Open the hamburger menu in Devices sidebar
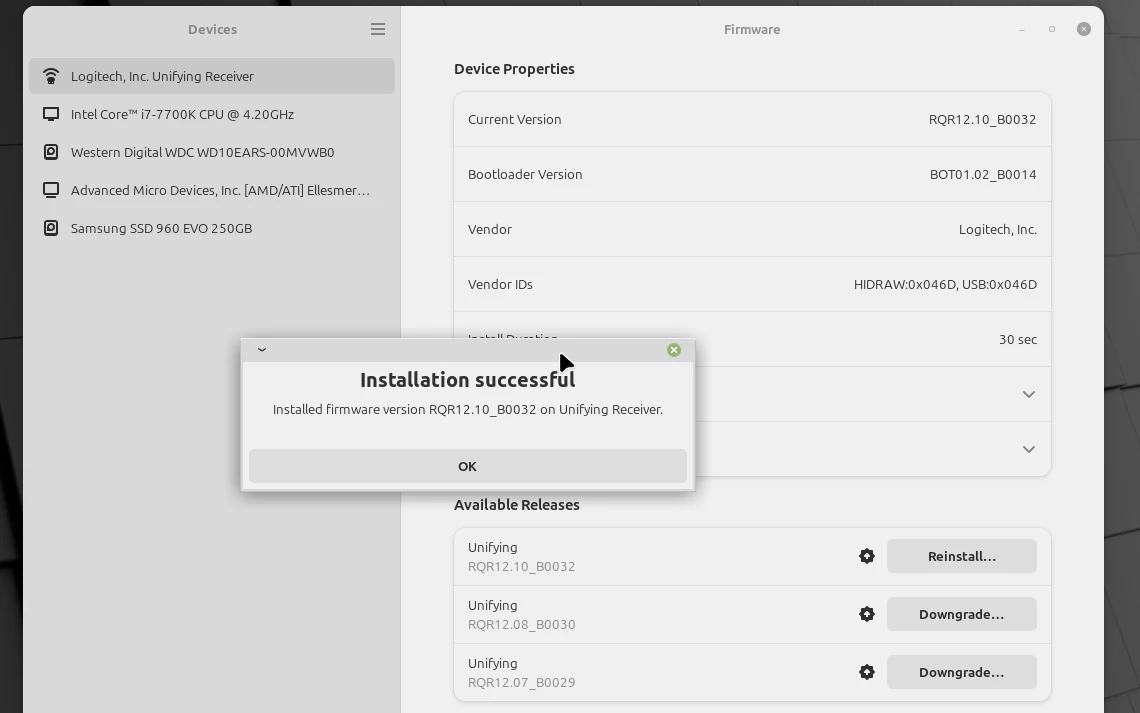 (378, 29)
